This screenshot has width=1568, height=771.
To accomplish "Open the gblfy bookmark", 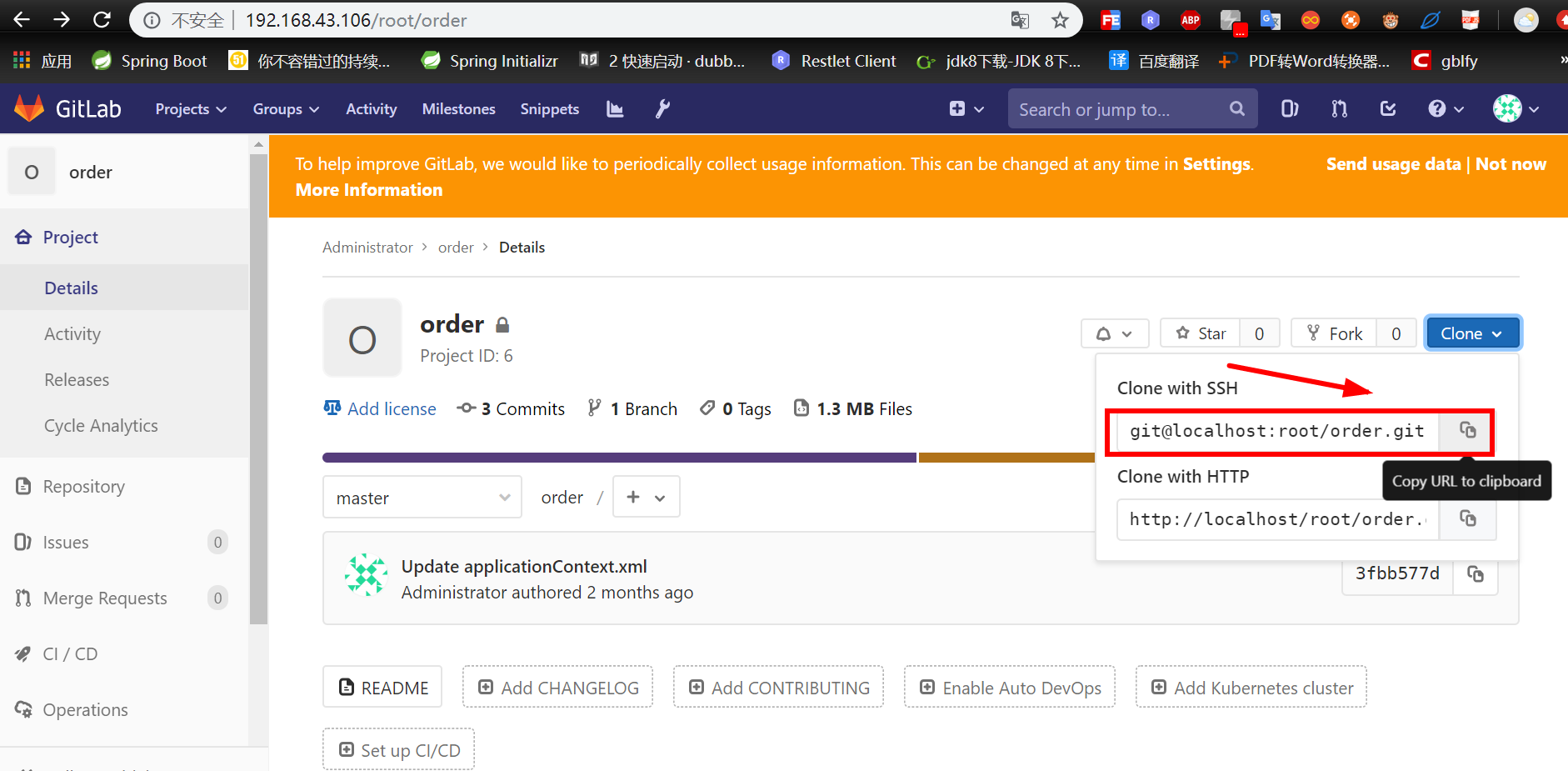I will pos(1445,61).
